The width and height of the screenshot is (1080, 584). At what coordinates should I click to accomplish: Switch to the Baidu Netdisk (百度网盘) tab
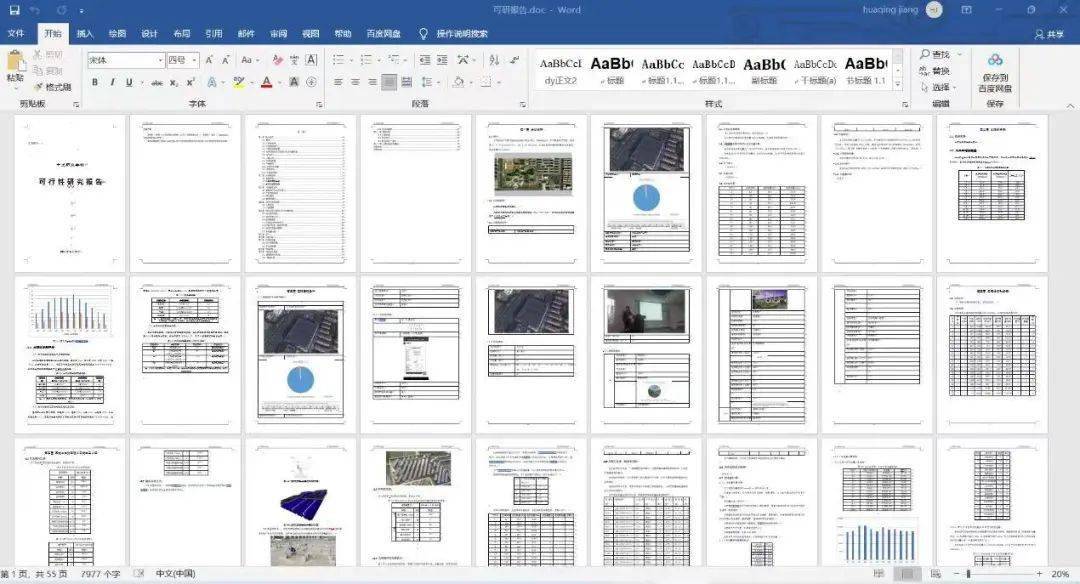pyautogui.click(x=384, y=33)
